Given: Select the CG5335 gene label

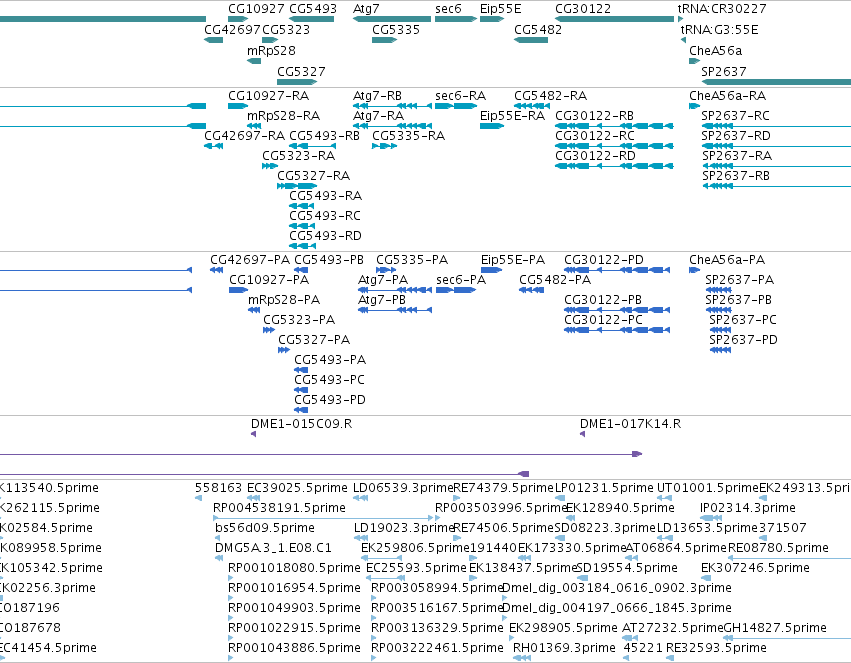Looking at the screenshot, I should [396, 29].
